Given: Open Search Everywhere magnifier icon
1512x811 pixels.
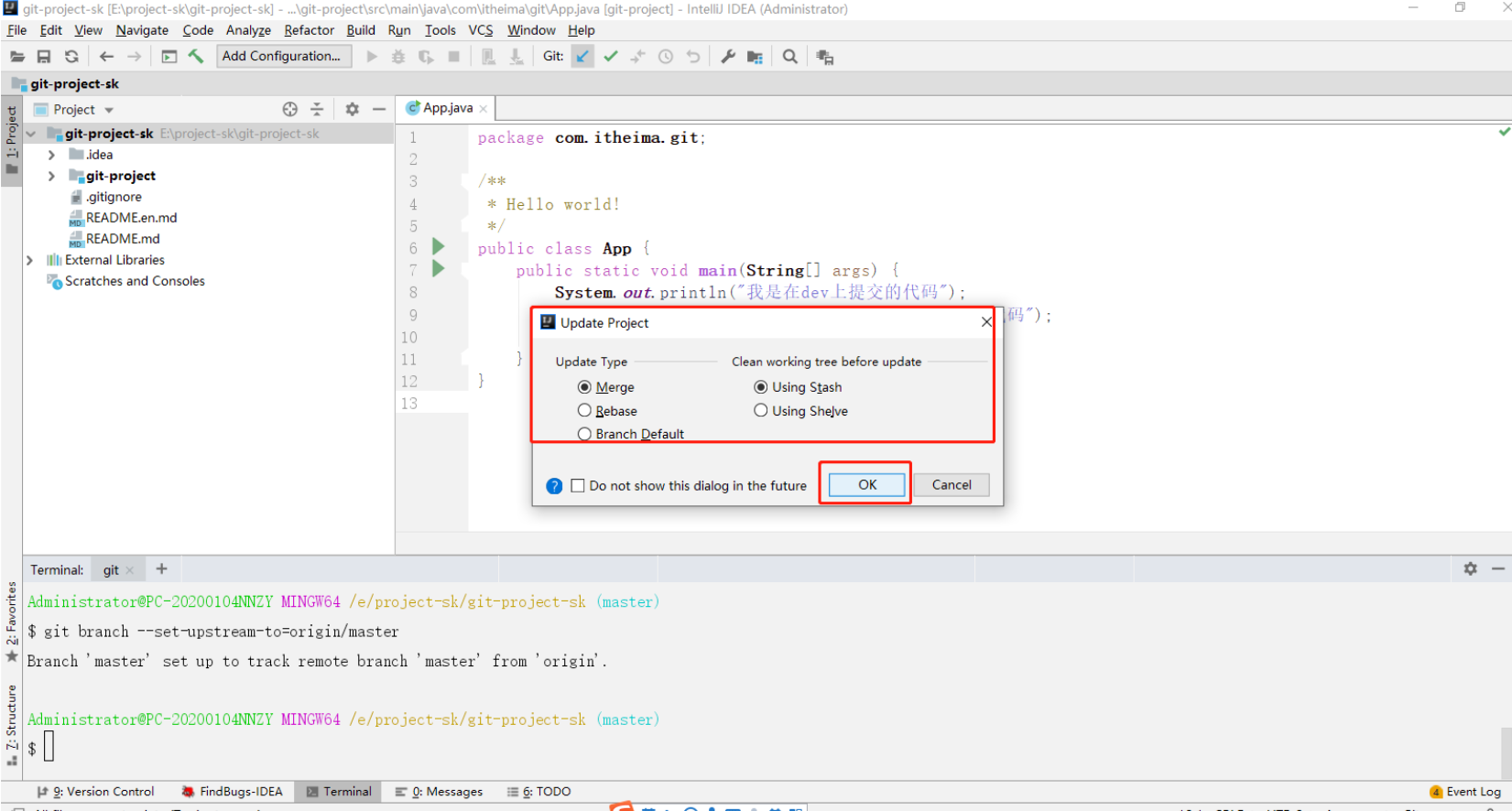Looking at the screenshot, I should click(789, 57).
